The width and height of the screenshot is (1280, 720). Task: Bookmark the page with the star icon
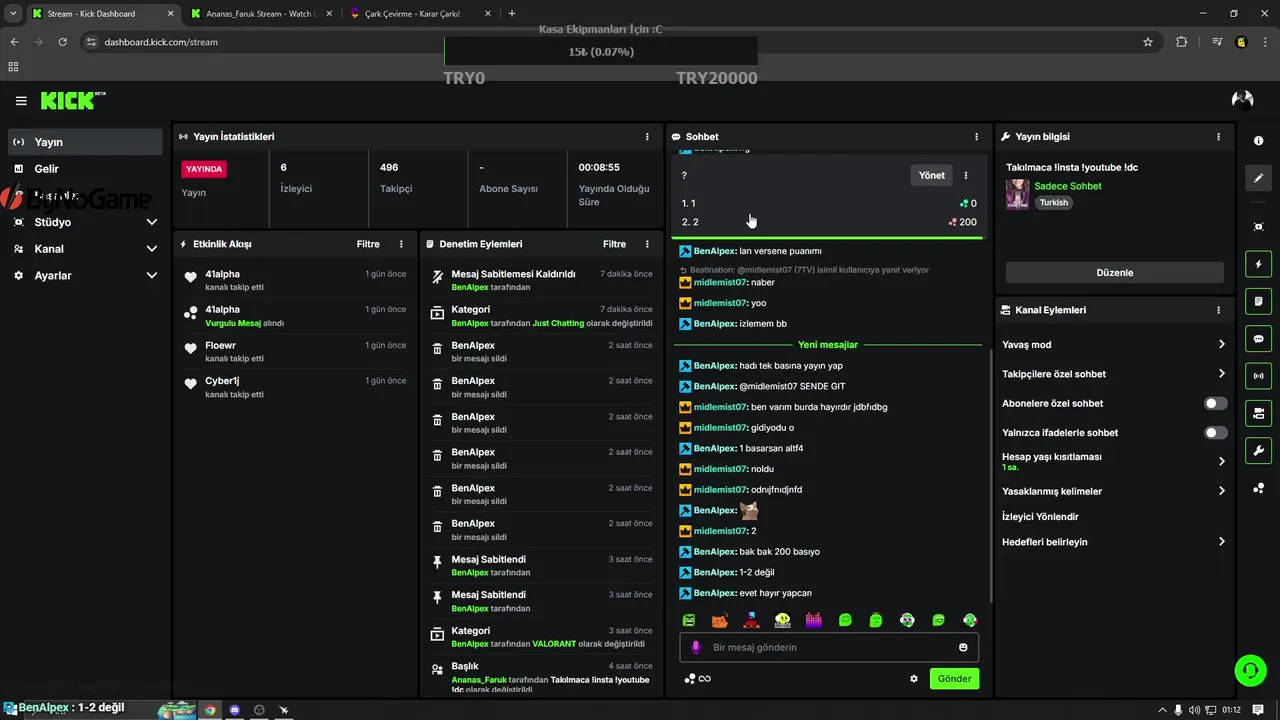pos(1148,42)
